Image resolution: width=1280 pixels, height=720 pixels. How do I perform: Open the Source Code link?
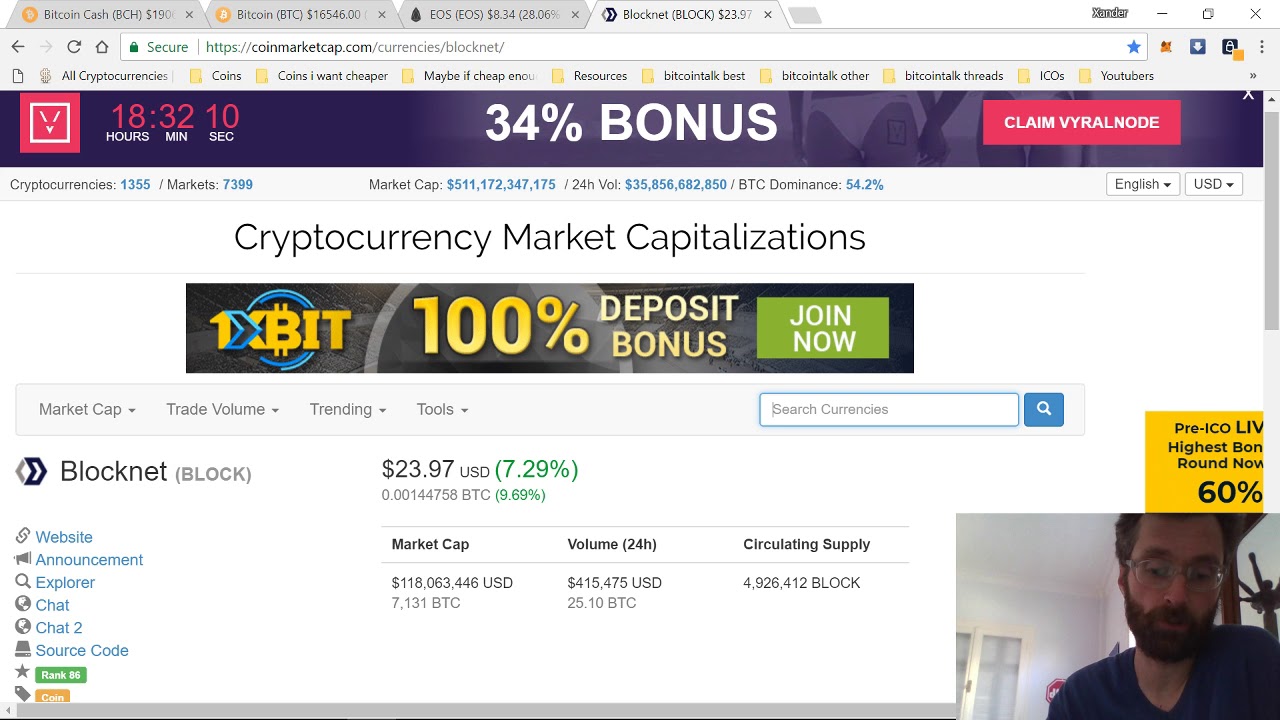(x=82, y=650)
